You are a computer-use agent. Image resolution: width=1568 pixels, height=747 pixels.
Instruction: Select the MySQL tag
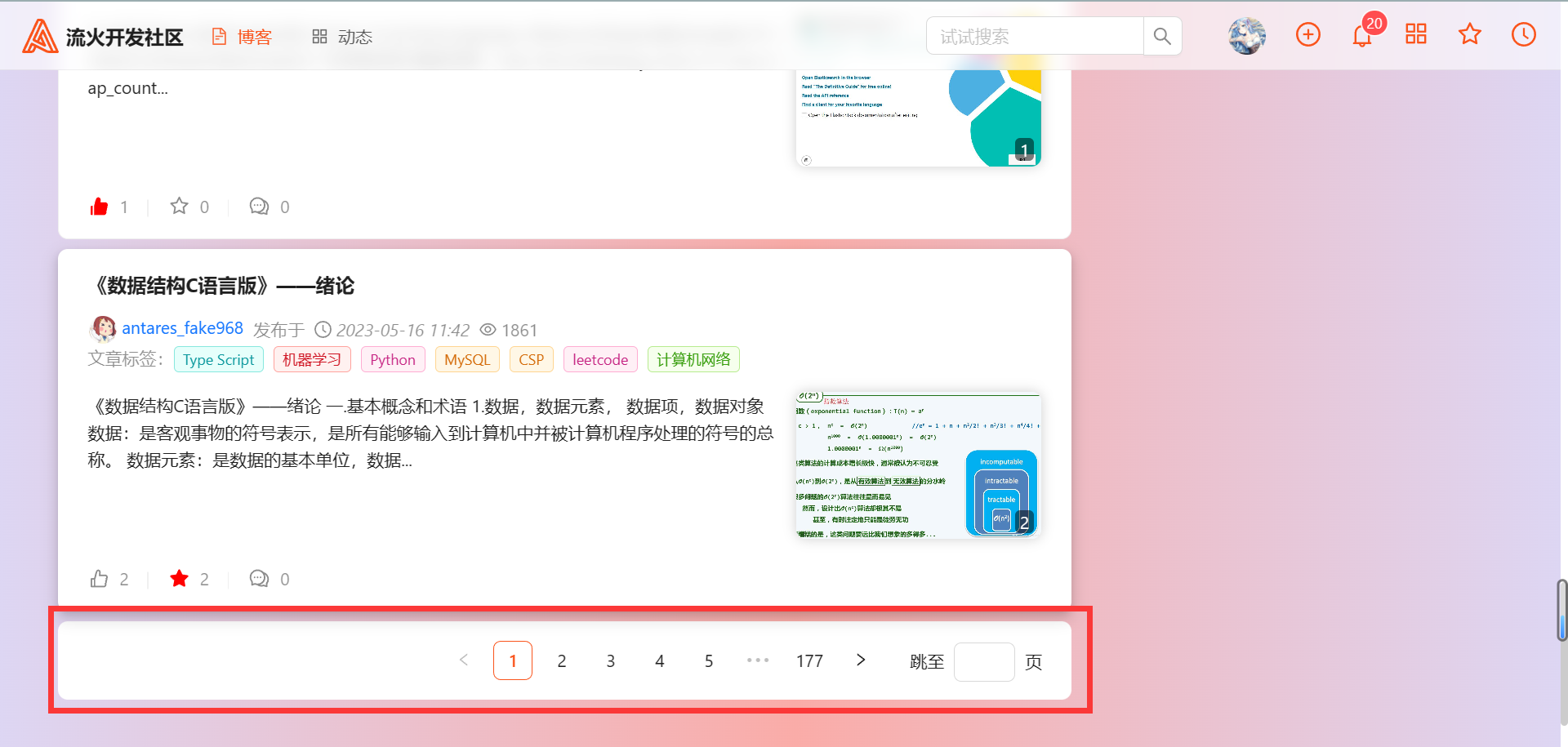[467, 359]
